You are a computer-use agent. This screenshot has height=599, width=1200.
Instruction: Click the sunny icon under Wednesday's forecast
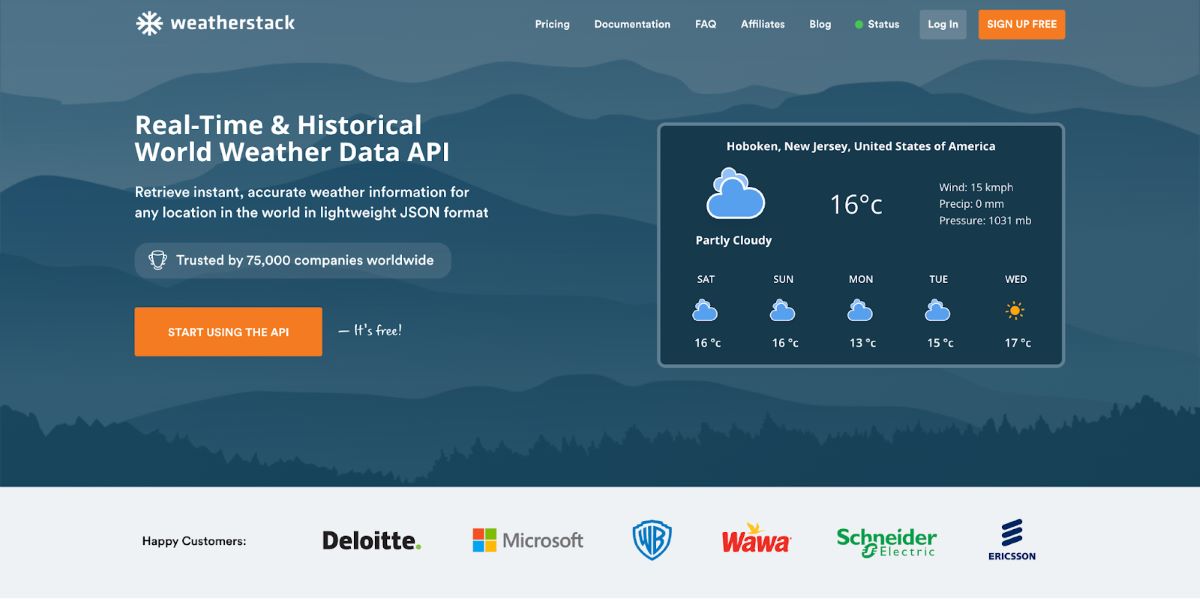(1015, 311)
